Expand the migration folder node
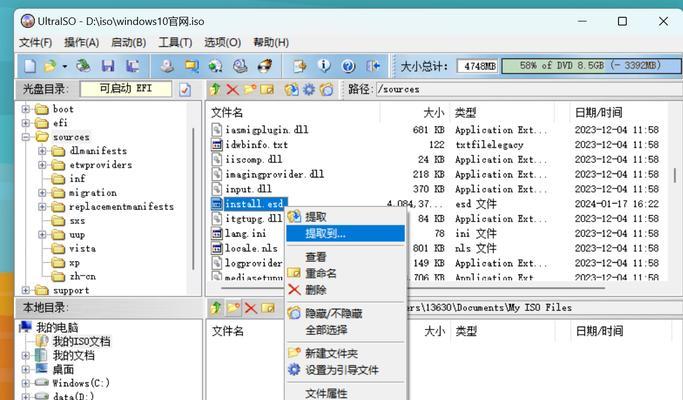This screenshot has height=400, width=683. click(x=42, y=193)
